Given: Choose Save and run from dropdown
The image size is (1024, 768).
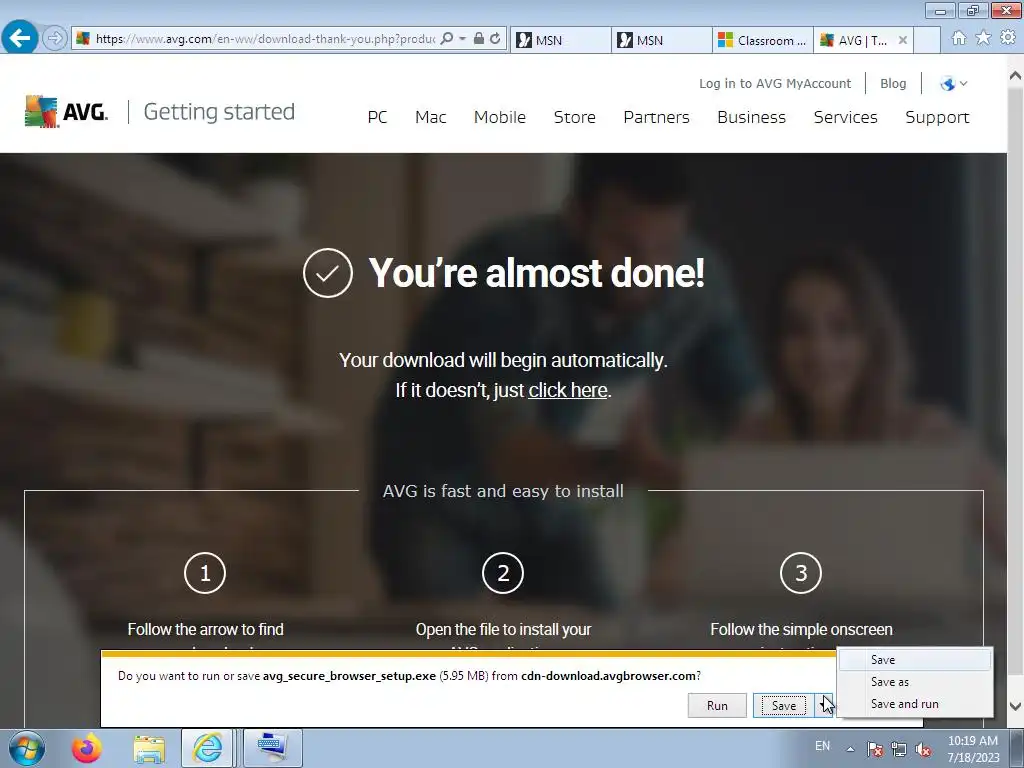Looking at the screenshot, I should (914, 704).
